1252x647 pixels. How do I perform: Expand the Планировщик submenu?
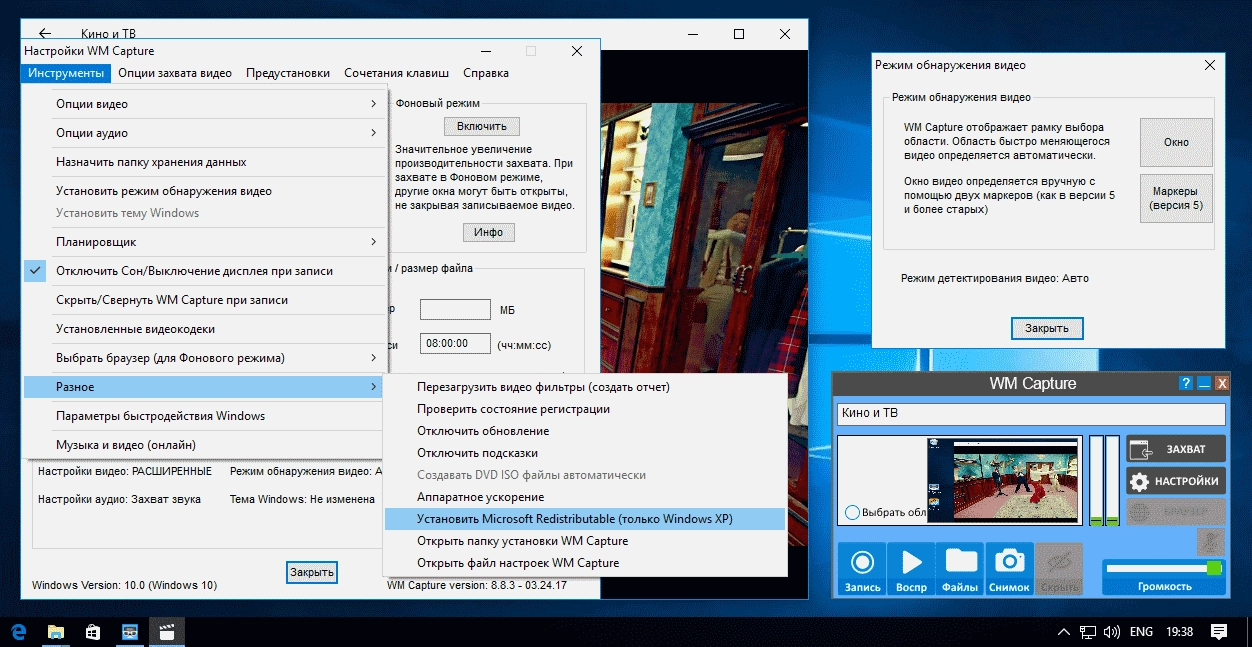pos(204,242)
